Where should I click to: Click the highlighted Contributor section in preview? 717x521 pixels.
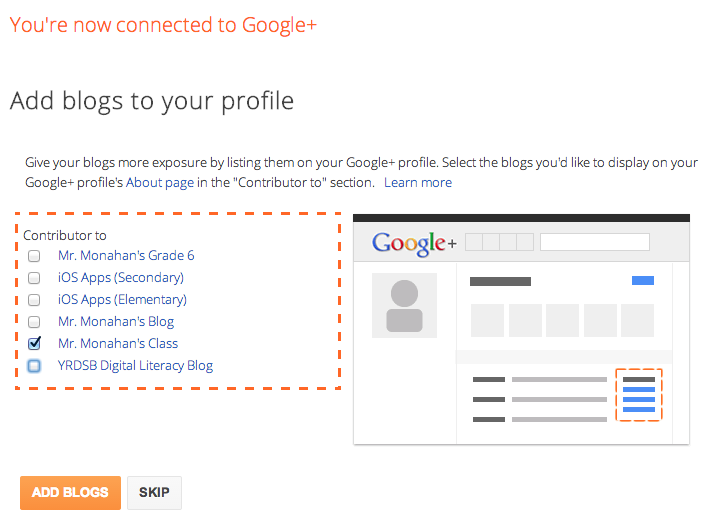pyautogui.click(x=639, y=395)
